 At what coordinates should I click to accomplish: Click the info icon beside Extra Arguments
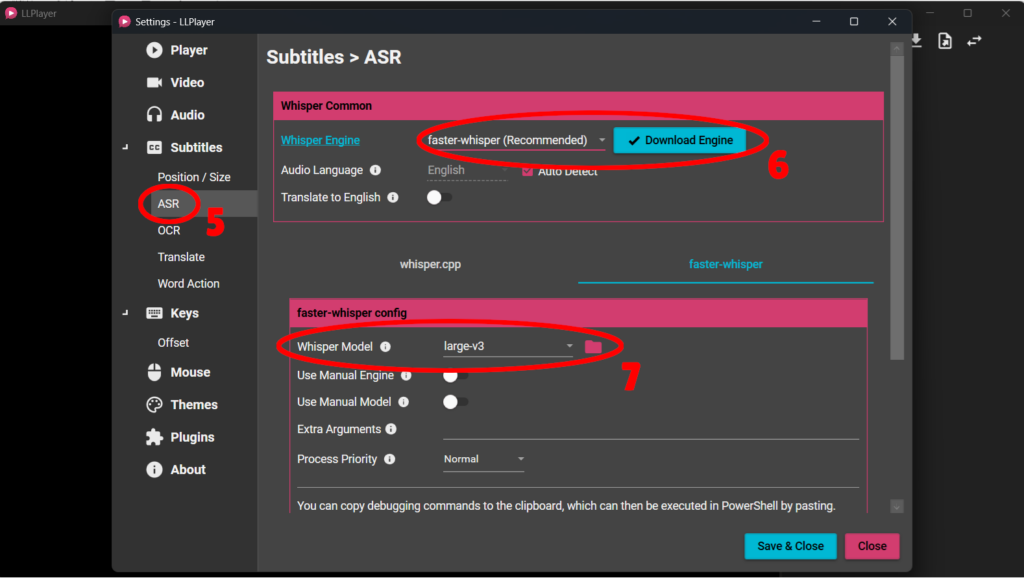391,429
